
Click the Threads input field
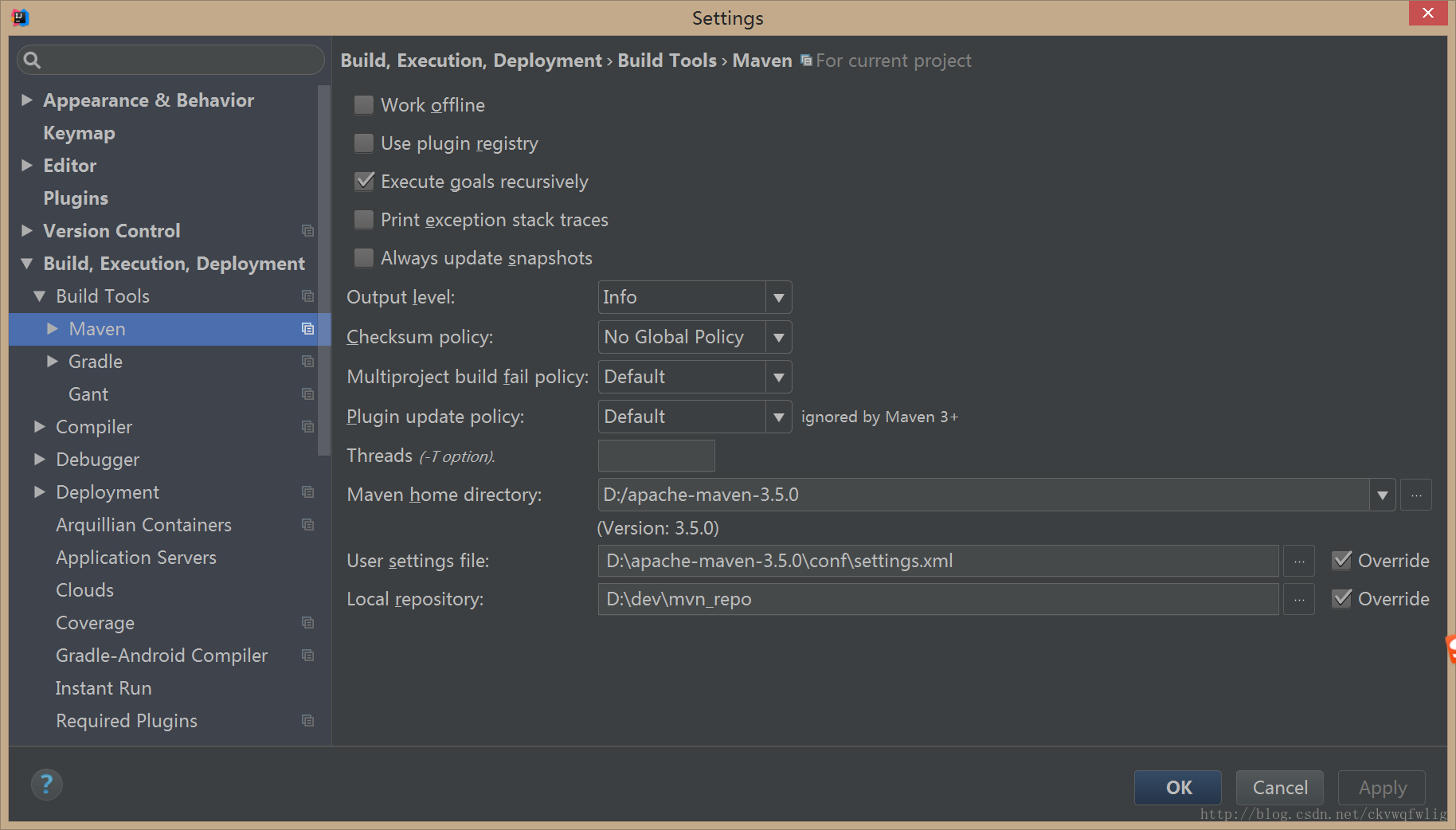(656, 456)
